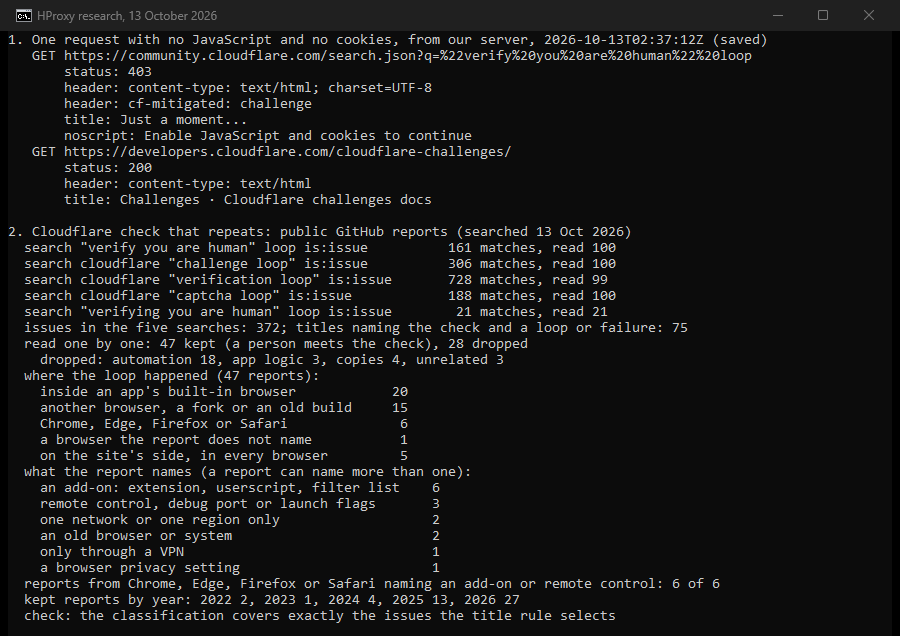900x636 pixels.
Task: Click the cloudflare "challenge loop" search row
Action: point(320,264)
